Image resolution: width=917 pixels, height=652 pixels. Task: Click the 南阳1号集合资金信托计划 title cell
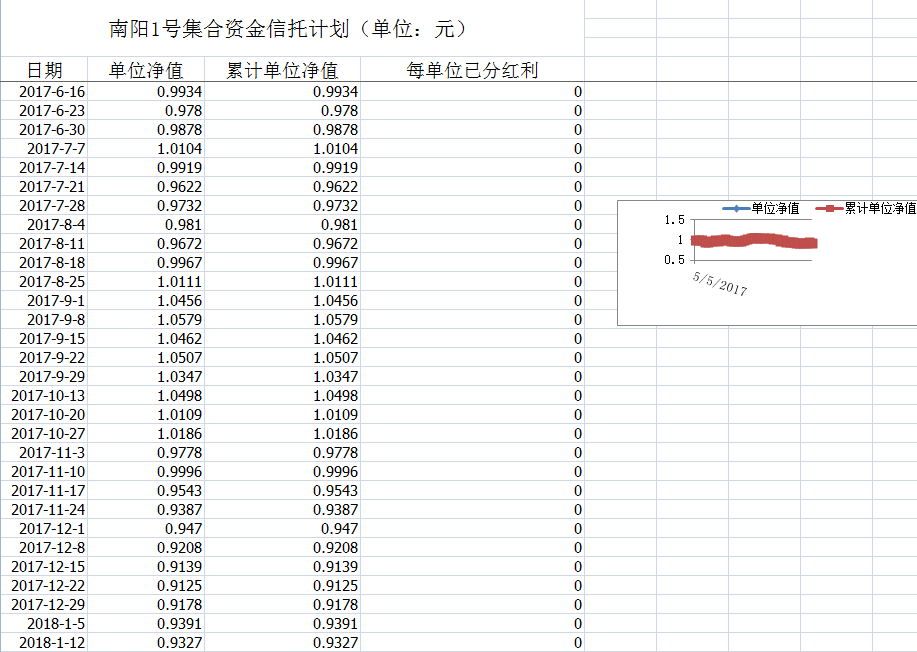click(x=290, y=29)
